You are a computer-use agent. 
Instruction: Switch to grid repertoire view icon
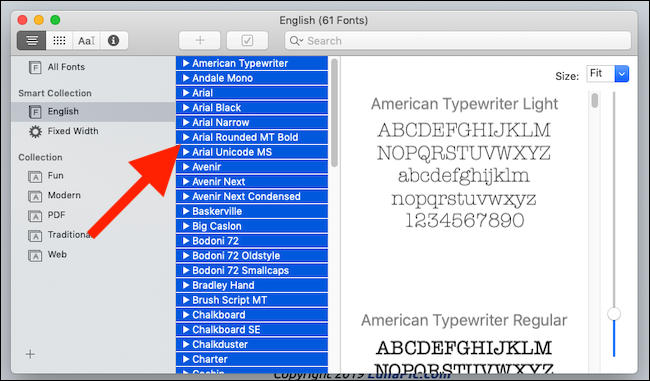pos(59,41)
